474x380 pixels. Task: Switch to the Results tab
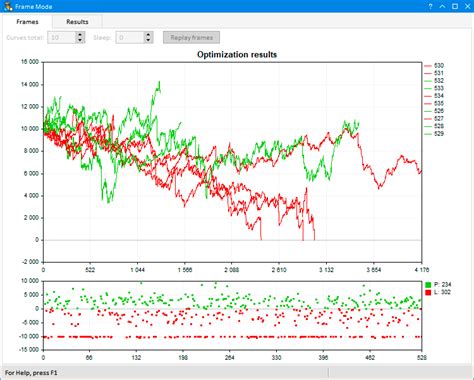[77, 22]
